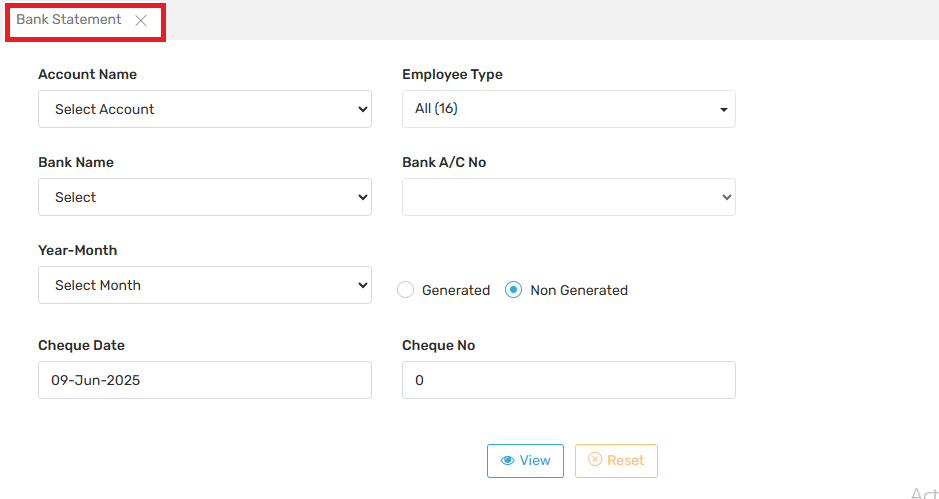Select the Generated radio button
This screenshot has width=939, height=499.
tap(405, 290)
